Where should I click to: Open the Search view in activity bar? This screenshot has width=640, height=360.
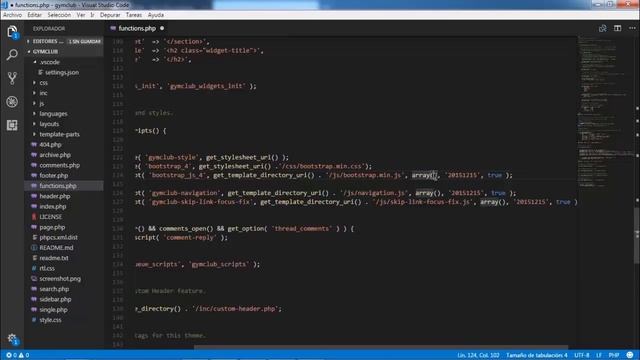pos(12,55)
